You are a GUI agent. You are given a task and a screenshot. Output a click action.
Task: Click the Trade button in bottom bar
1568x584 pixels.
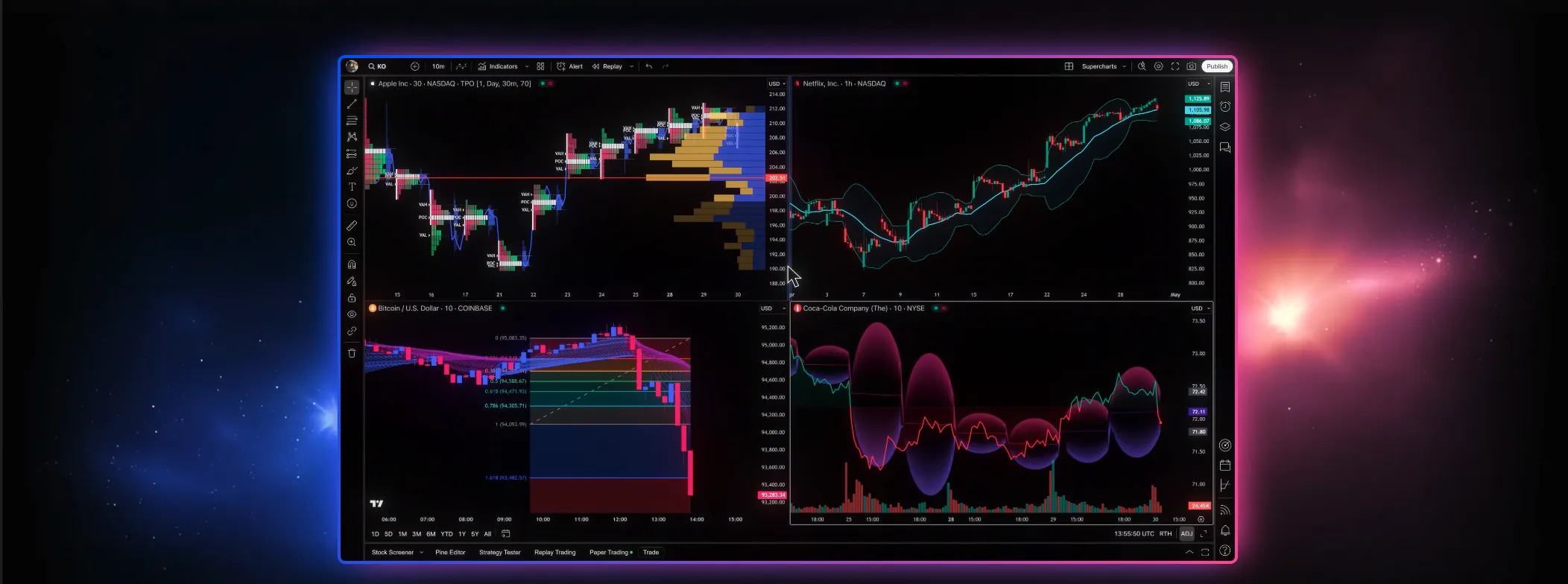pyautogui.click(x=651, y=553)
